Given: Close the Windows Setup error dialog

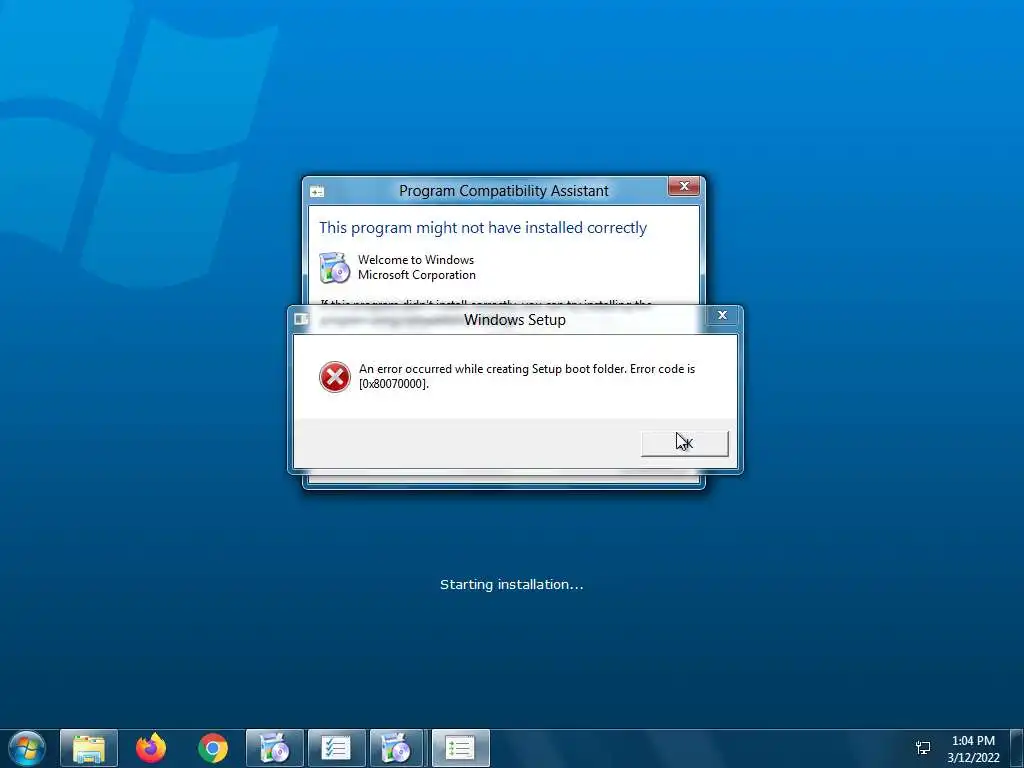Looking at the screenshot, I should point(722,315).
